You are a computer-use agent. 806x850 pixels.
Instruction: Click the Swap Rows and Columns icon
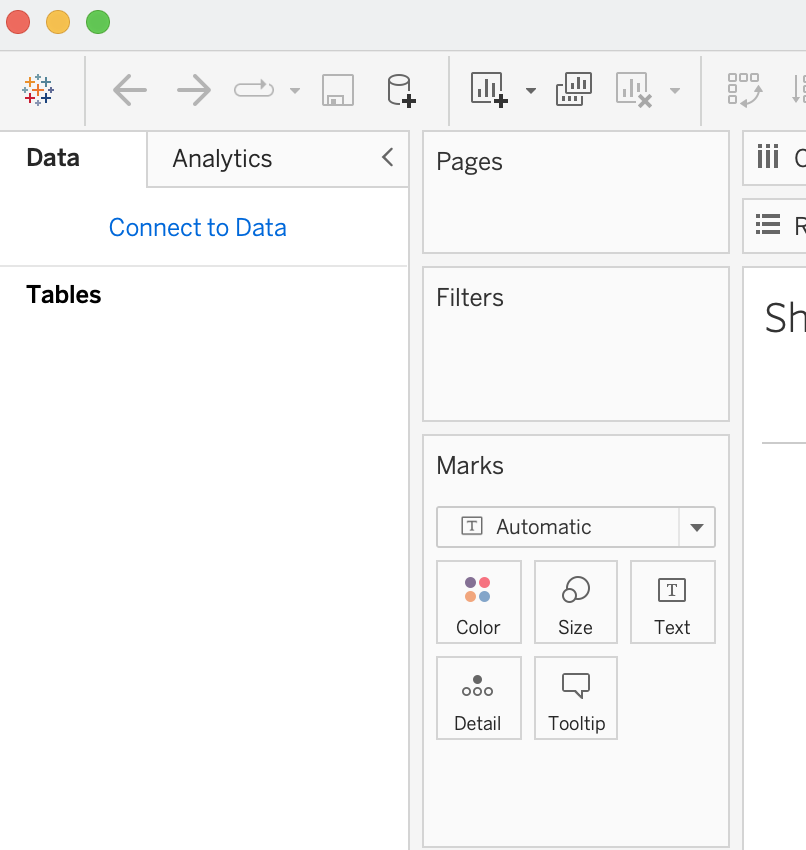[745, 90]
